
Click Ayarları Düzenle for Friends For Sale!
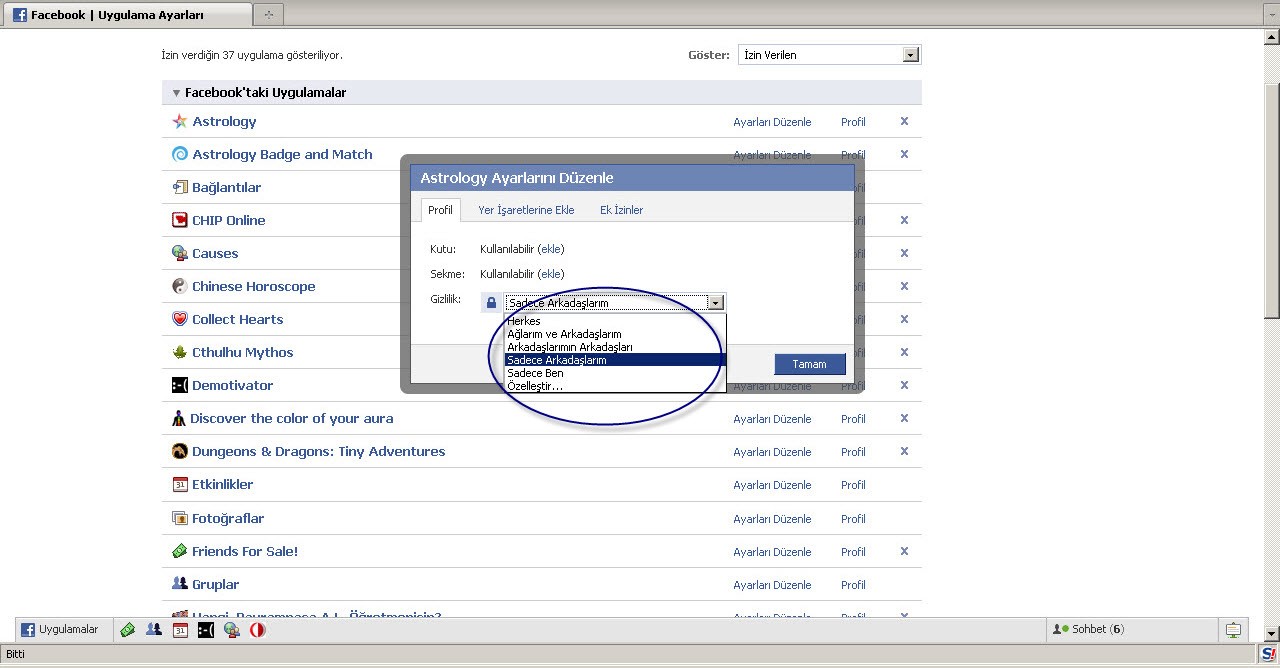[x=772, y=552]
